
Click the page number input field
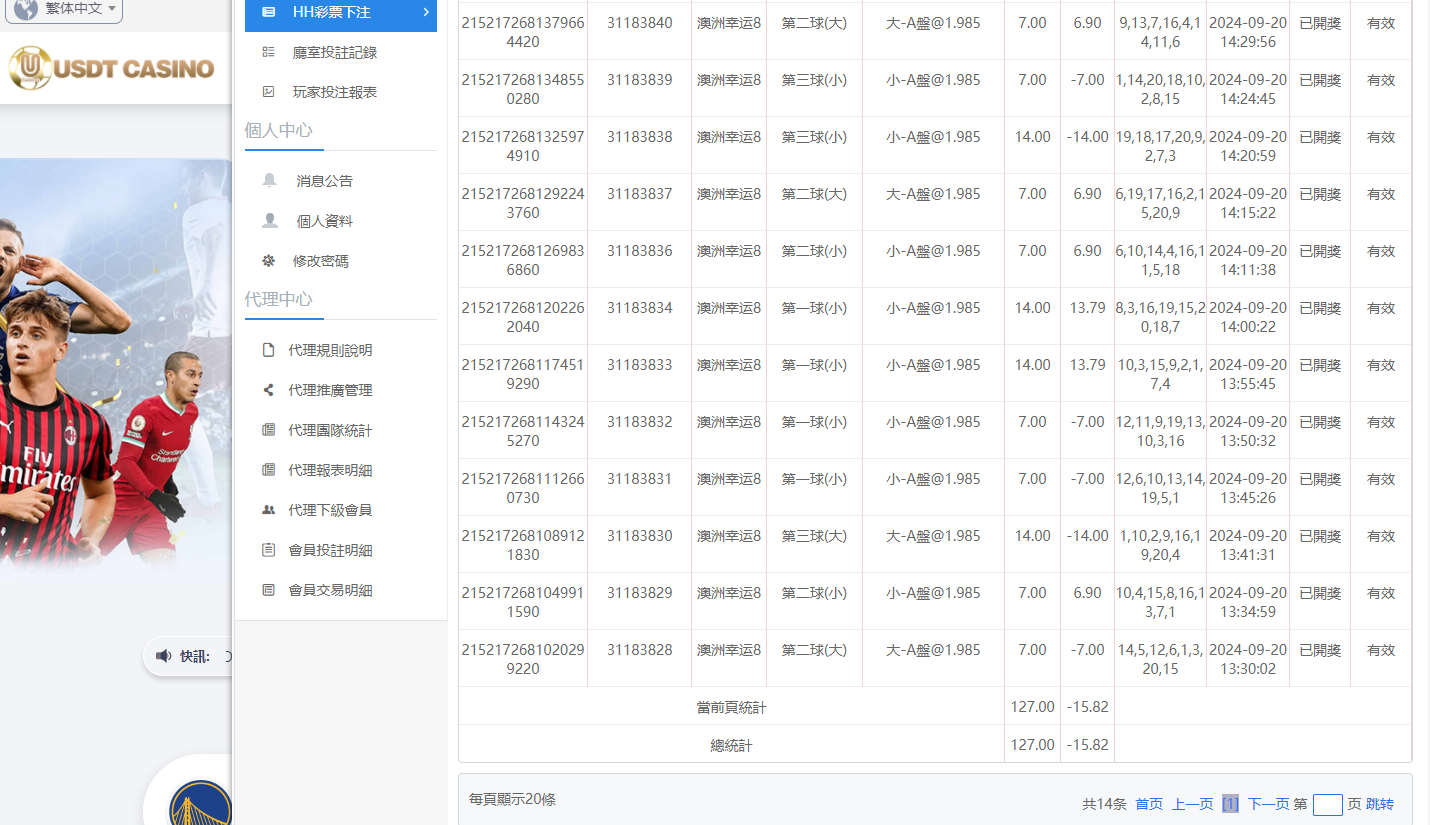(1327, 804)
